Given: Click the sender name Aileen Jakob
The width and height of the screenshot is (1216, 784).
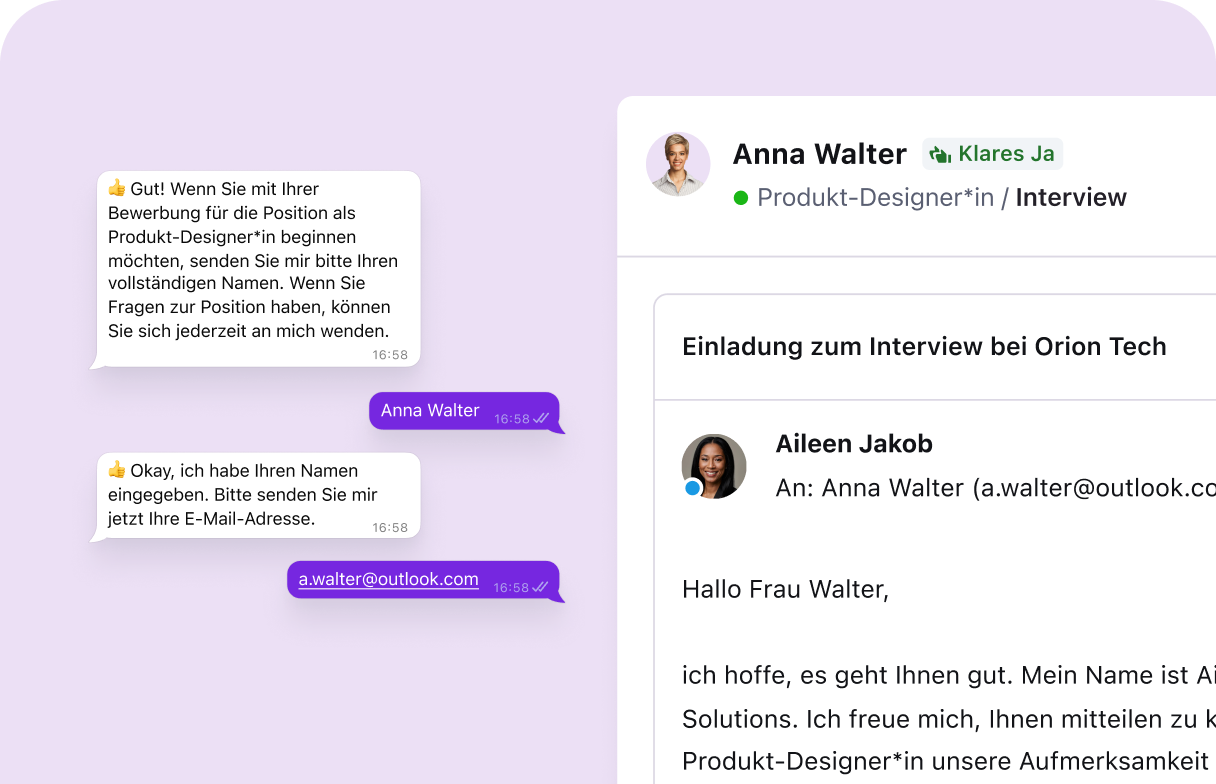Looking at the screenshot, I should click(854, 444).
